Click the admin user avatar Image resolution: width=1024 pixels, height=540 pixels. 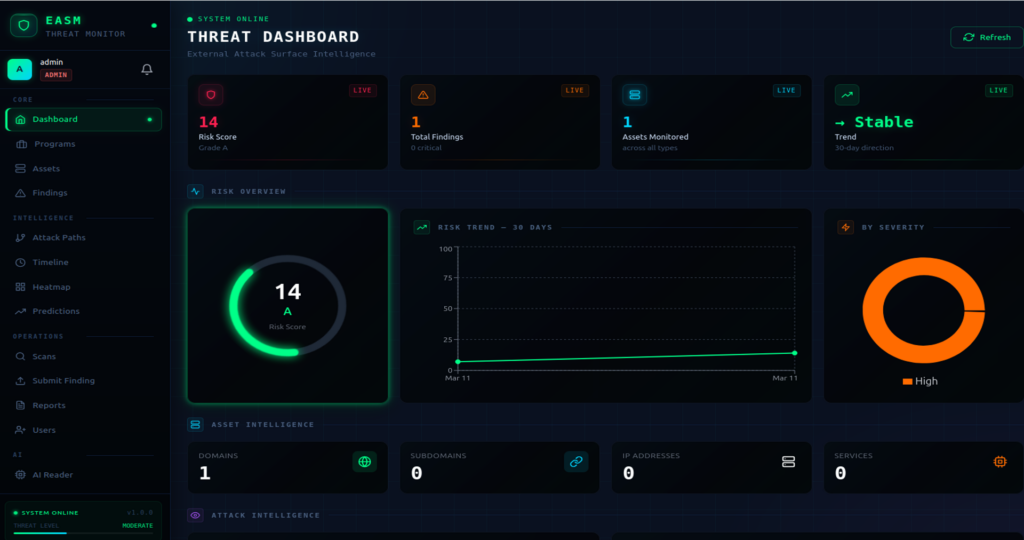pyautogui.click(x=20, y=69)
